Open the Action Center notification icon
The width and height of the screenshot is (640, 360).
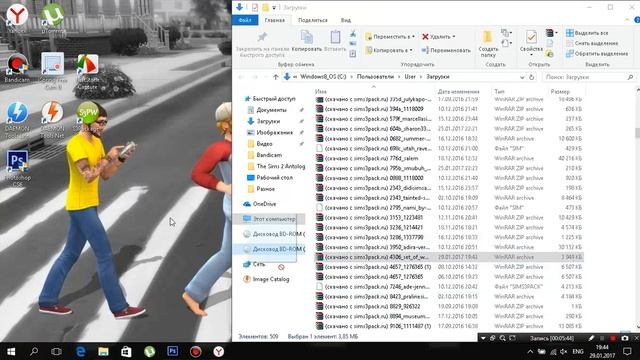pyautogui.click(x=627, y=351)
